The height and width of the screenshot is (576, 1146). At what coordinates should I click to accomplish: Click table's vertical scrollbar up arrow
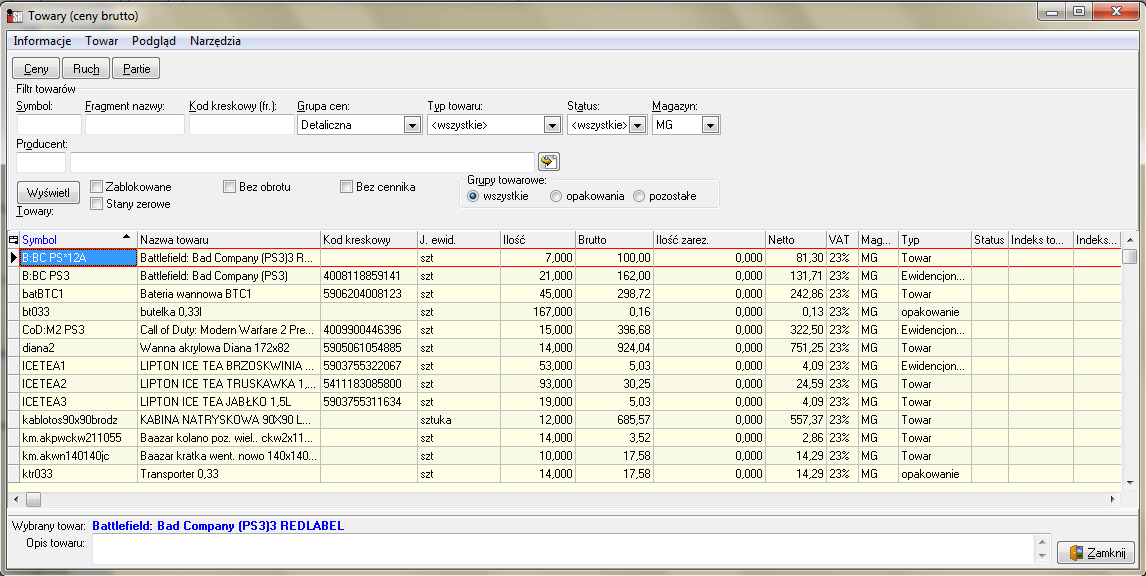1130,240
